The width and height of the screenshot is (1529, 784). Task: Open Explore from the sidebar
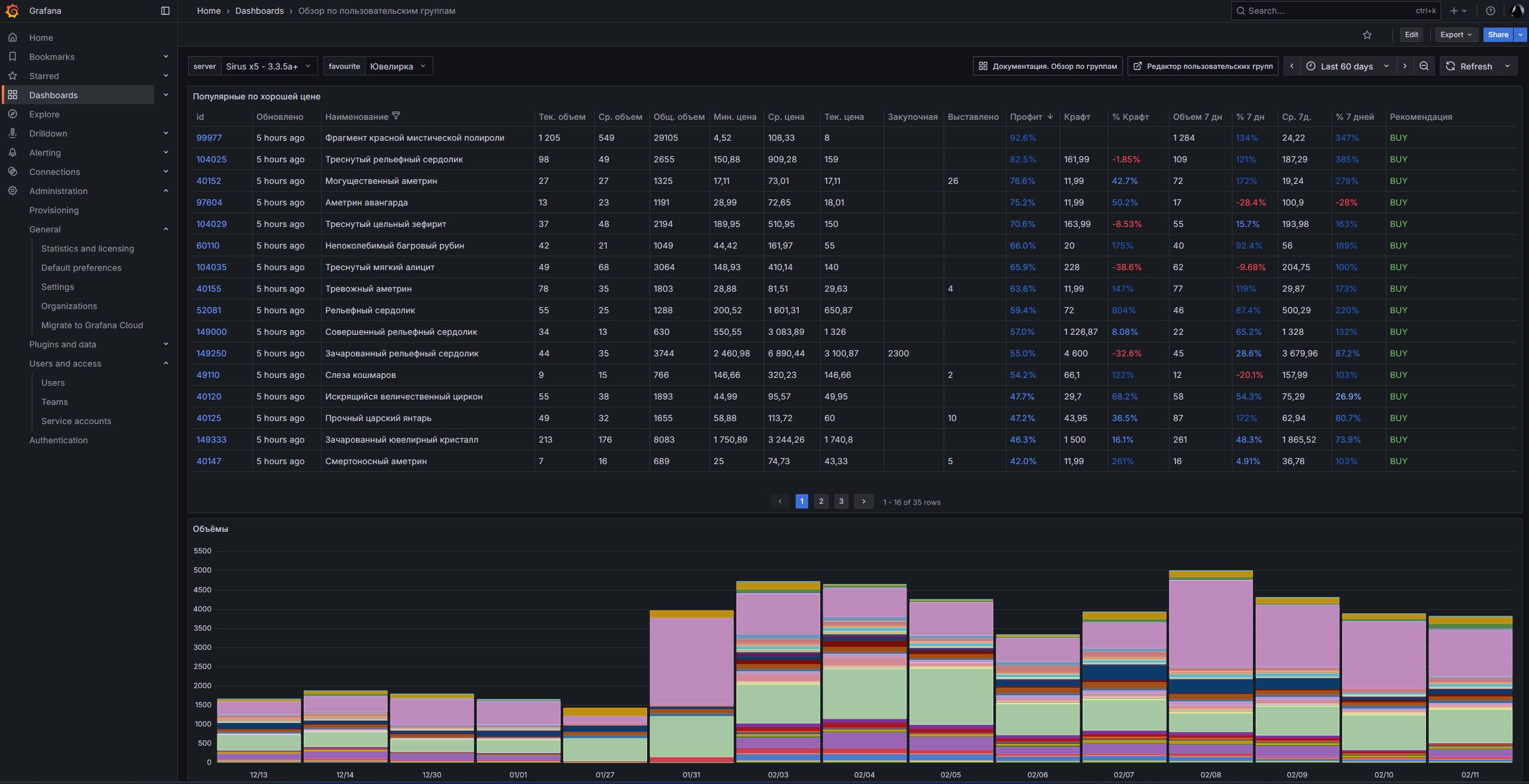44,114
